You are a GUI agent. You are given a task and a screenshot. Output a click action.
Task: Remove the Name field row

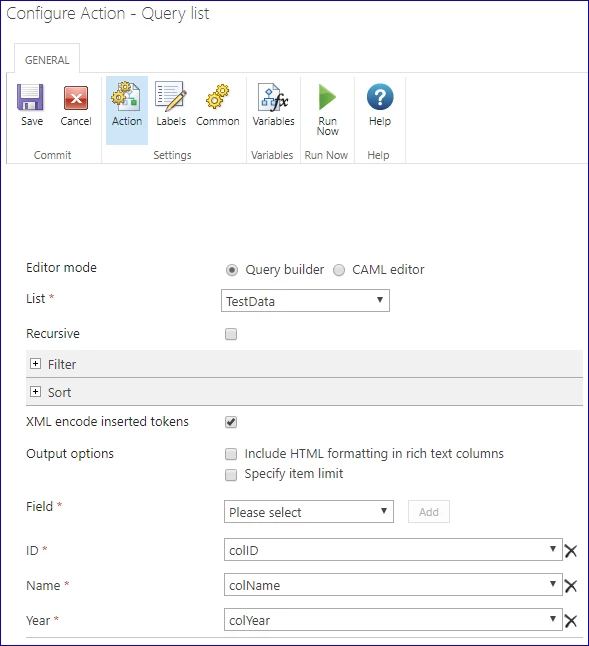571,586
